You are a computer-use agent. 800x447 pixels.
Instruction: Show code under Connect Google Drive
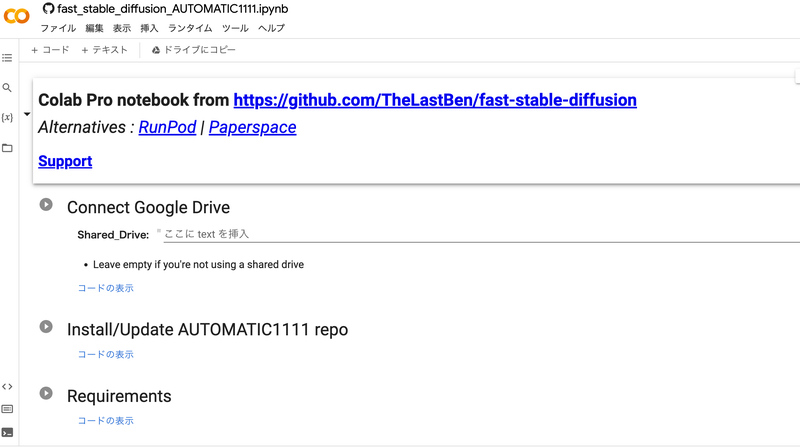coord(106,288)
